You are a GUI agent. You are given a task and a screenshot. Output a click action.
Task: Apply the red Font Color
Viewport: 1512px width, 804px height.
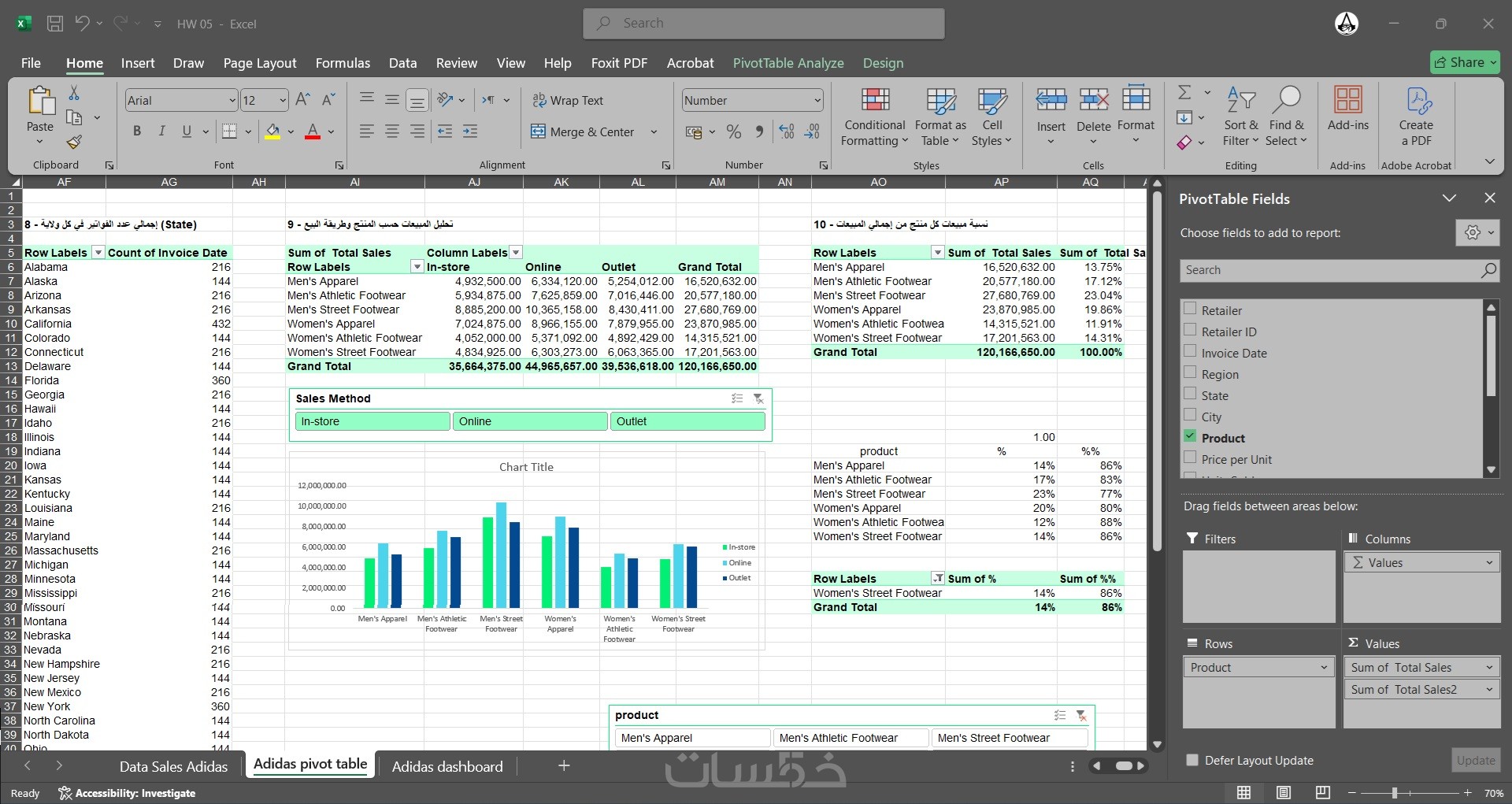coord(313,132)
